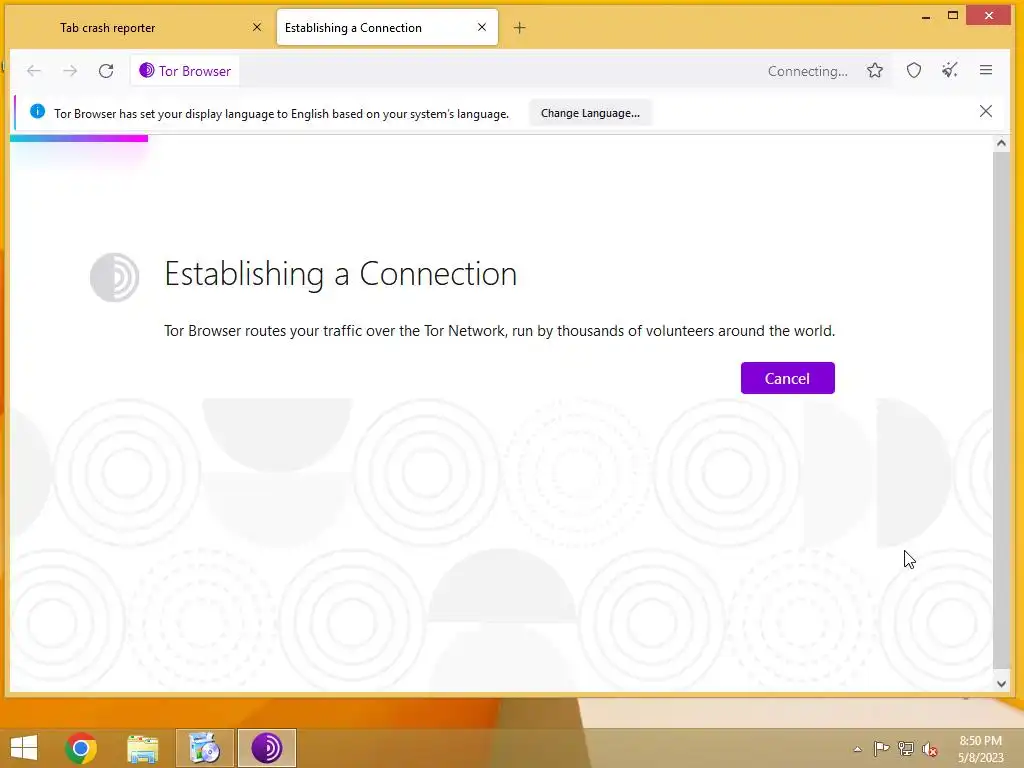The image size is (1024, 768).
Task: Minimize the Tor Browser window
Action: (925, 17)
